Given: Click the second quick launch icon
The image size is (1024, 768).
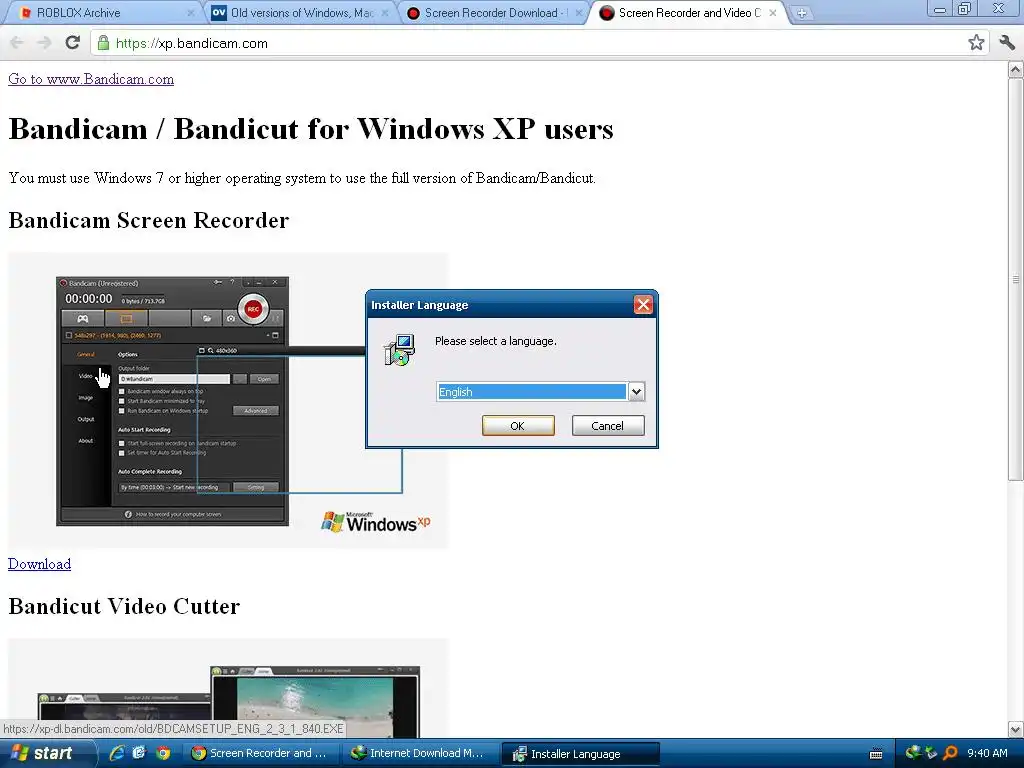Looking at the screenshot, I should tap(139, 753).
